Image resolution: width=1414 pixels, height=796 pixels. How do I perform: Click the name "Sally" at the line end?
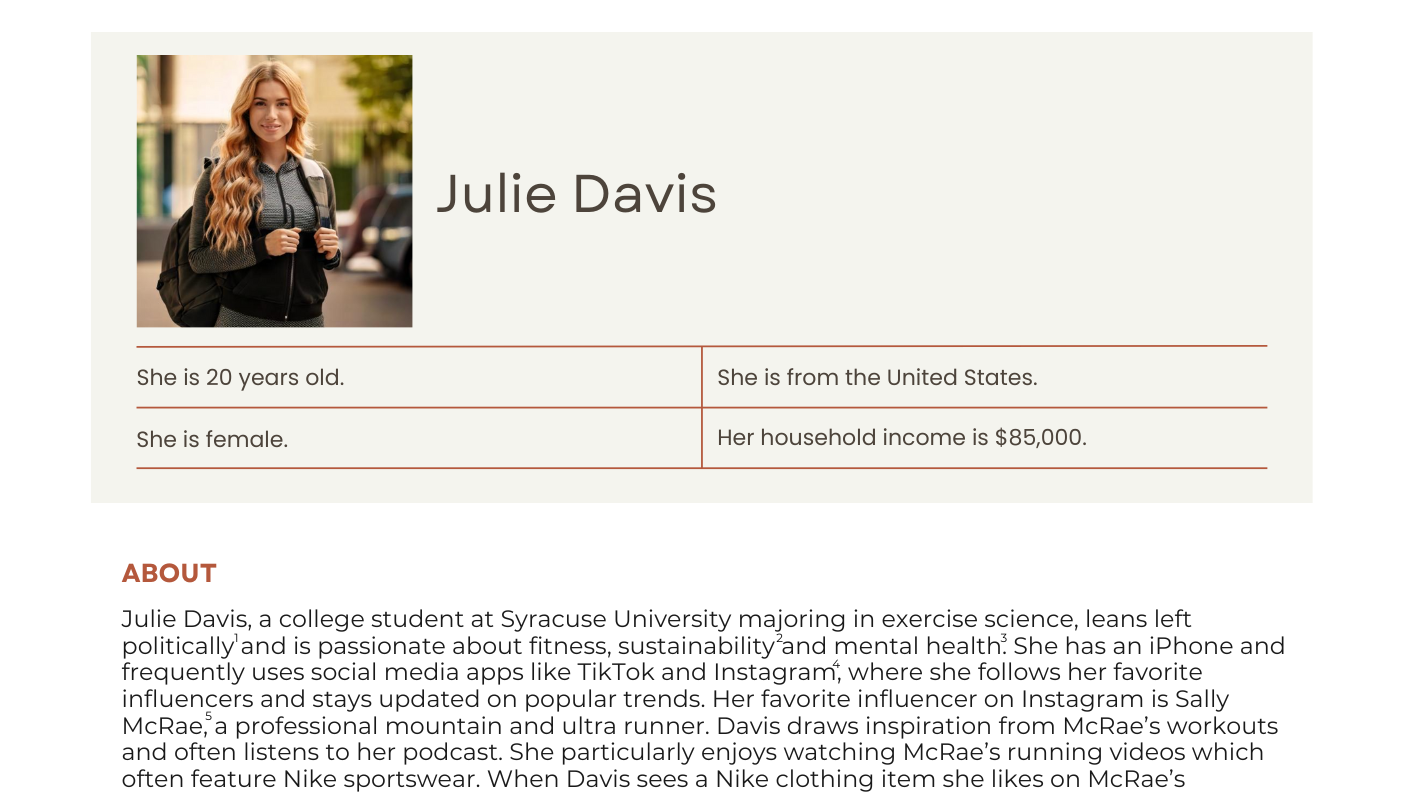[x=1202, y=700]
